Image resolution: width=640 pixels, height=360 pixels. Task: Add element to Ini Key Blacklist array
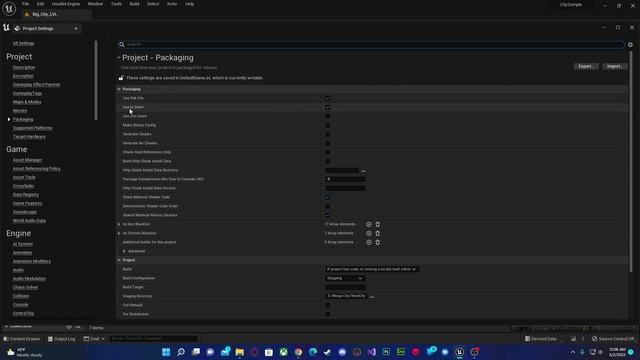coord(369,224)
